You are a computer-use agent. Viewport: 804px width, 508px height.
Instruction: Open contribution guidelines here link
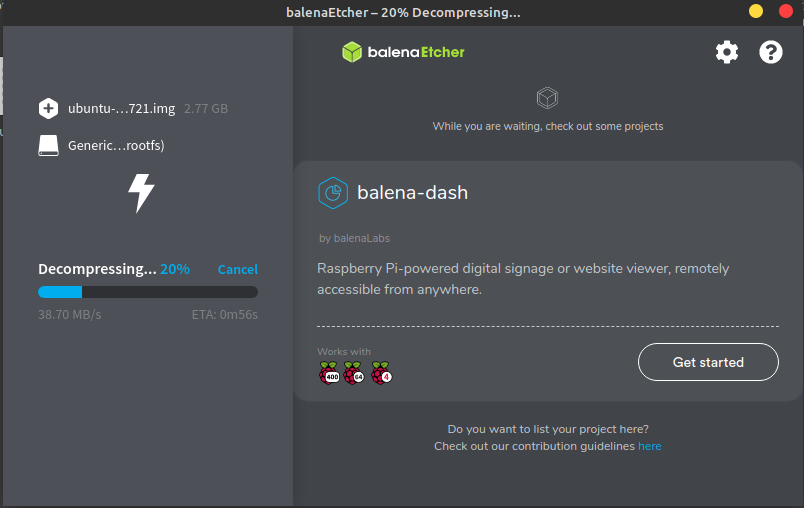point(649,446)
